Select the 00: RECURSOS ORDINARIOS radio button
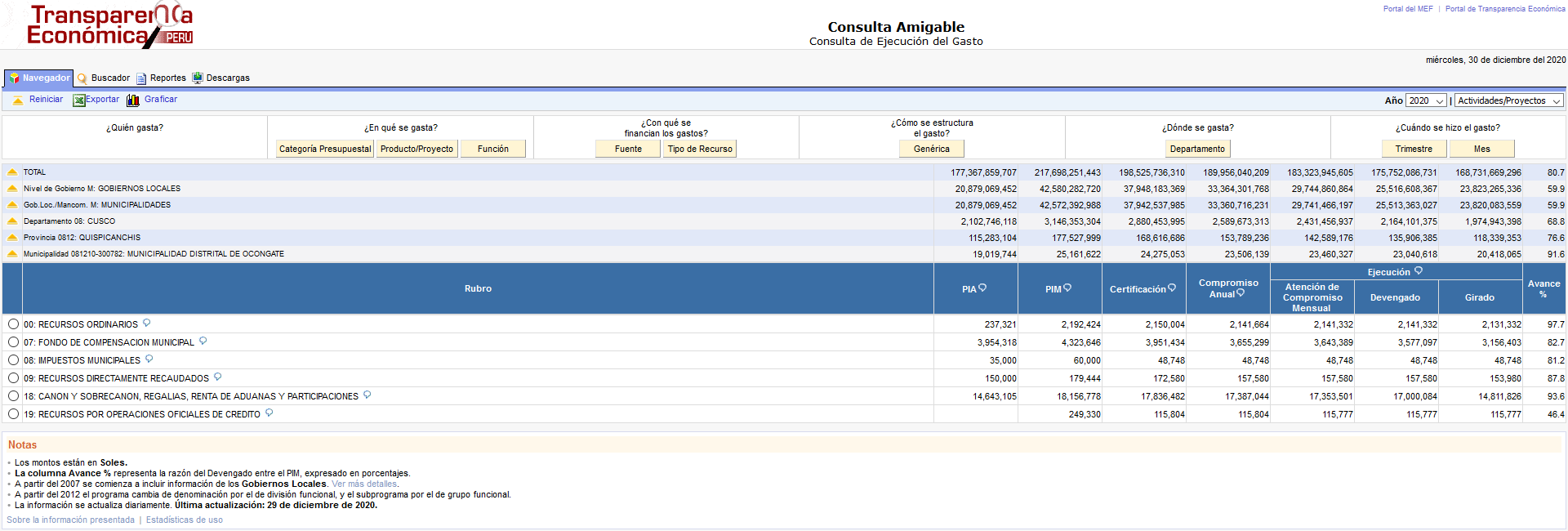This screenshot has width=1568, height=531. point(13,324)
